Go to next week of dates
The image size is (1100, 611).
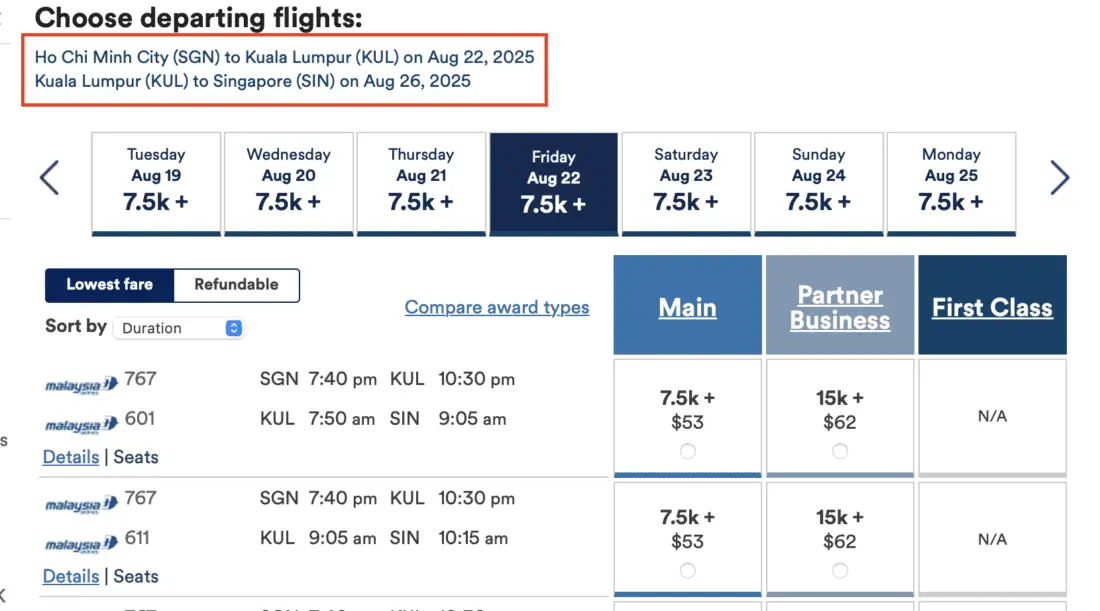point(1060,179)
